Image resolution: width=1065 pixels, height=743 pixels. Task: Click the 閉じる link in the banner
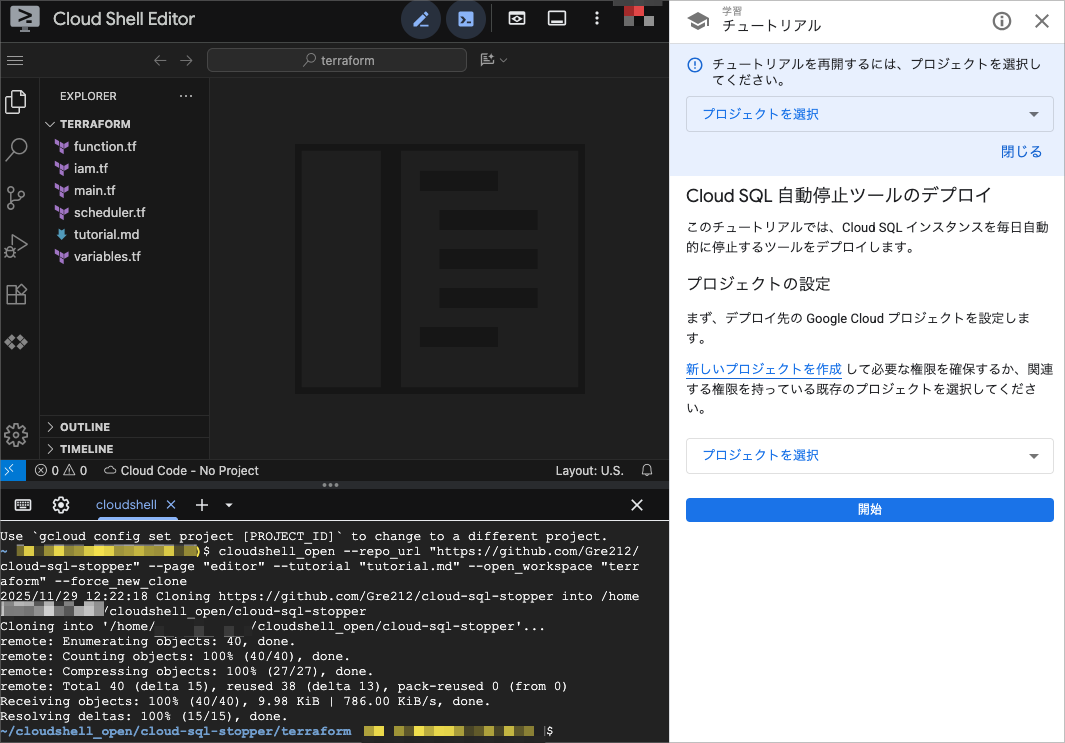pos(1021,152)
